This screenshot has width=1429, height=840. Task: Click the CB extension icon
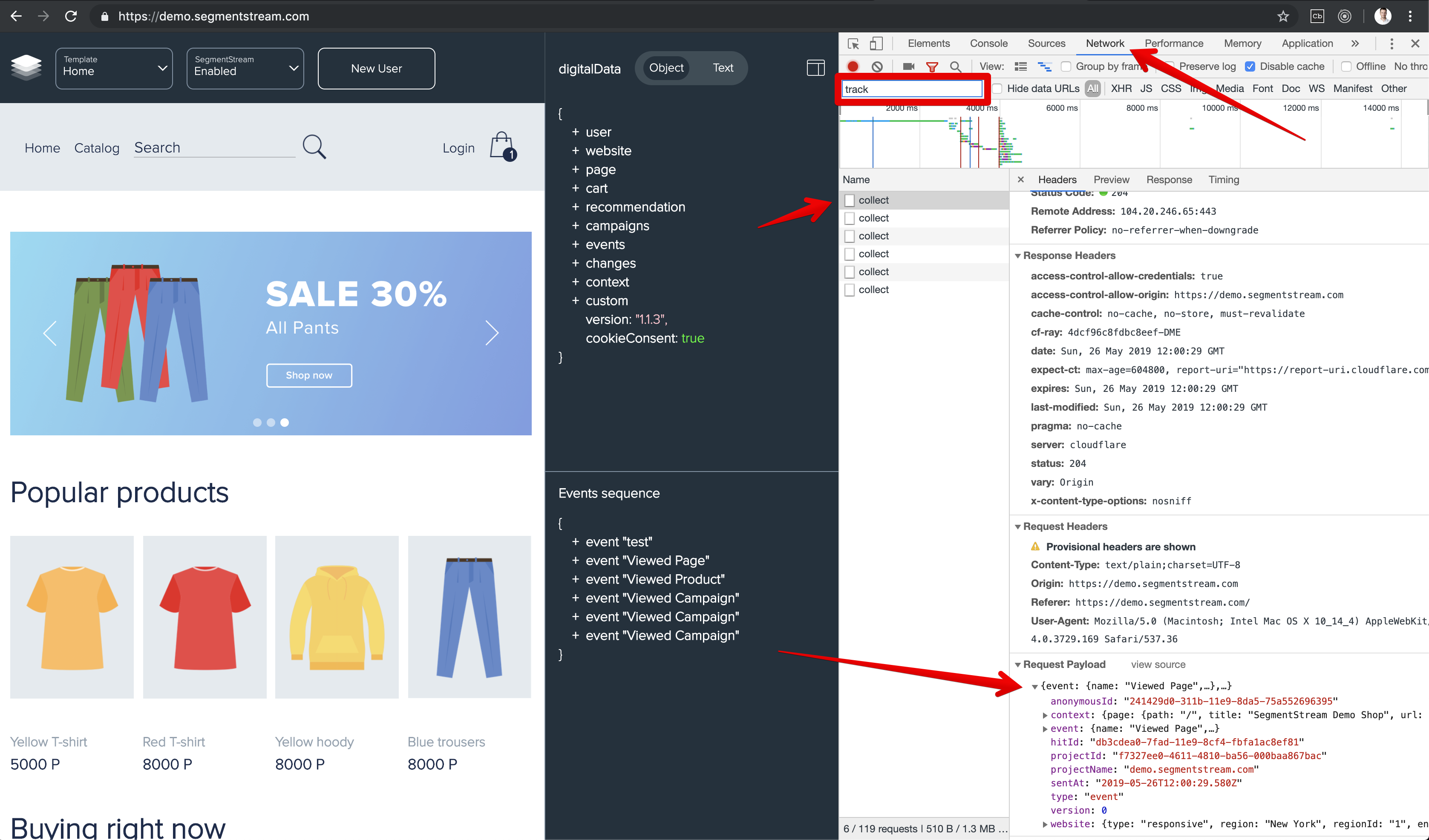pyautogui.click(x=1317, y=17)
